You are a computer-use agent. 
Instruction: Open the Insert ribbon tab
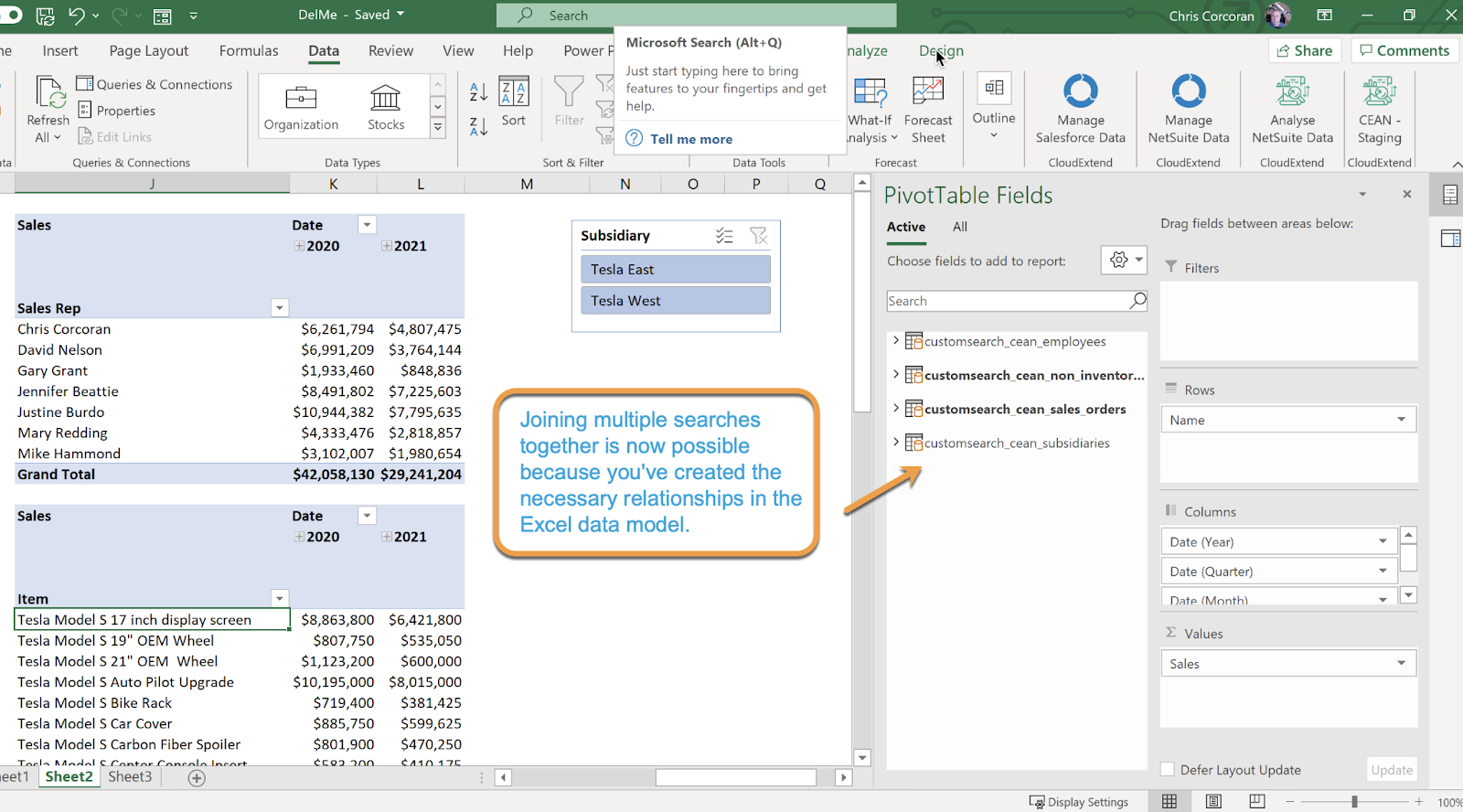(60, 50)
